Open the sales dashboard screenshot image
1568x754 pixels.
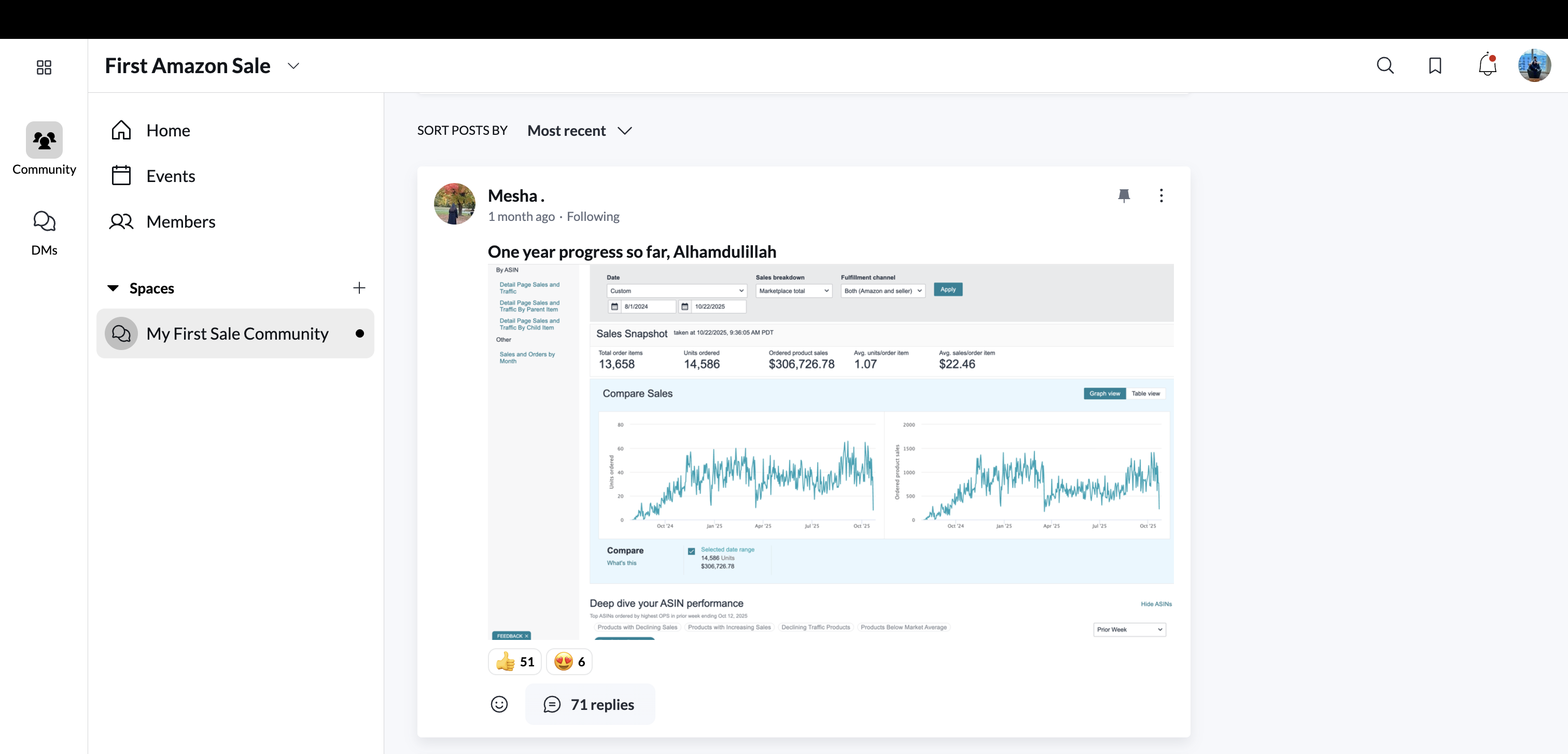coord(830,452)
